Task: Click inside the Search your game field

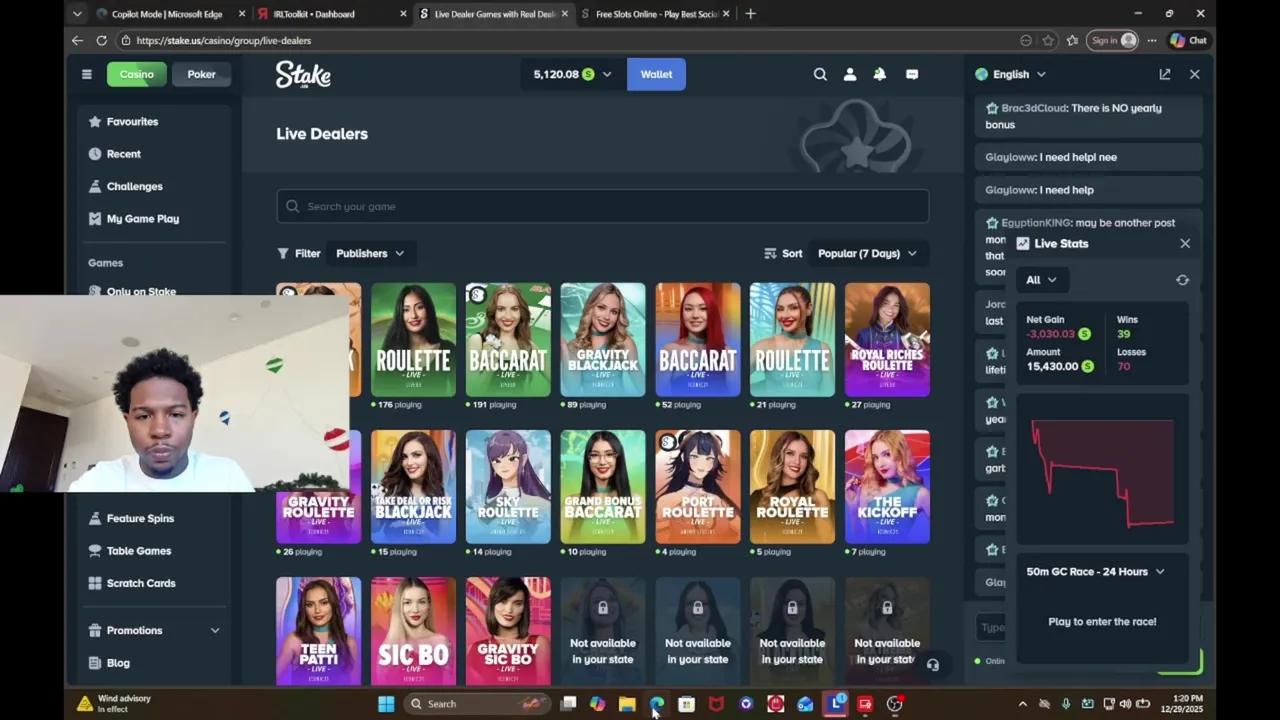Action: (600, 206)
